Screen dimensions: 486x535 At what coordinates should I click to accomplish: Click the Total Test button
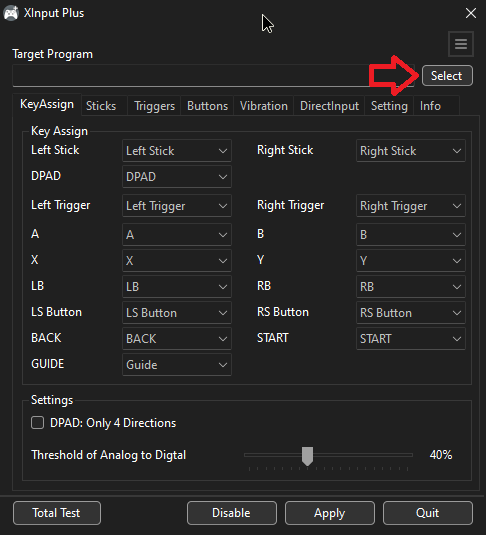[x=57, y=513]
